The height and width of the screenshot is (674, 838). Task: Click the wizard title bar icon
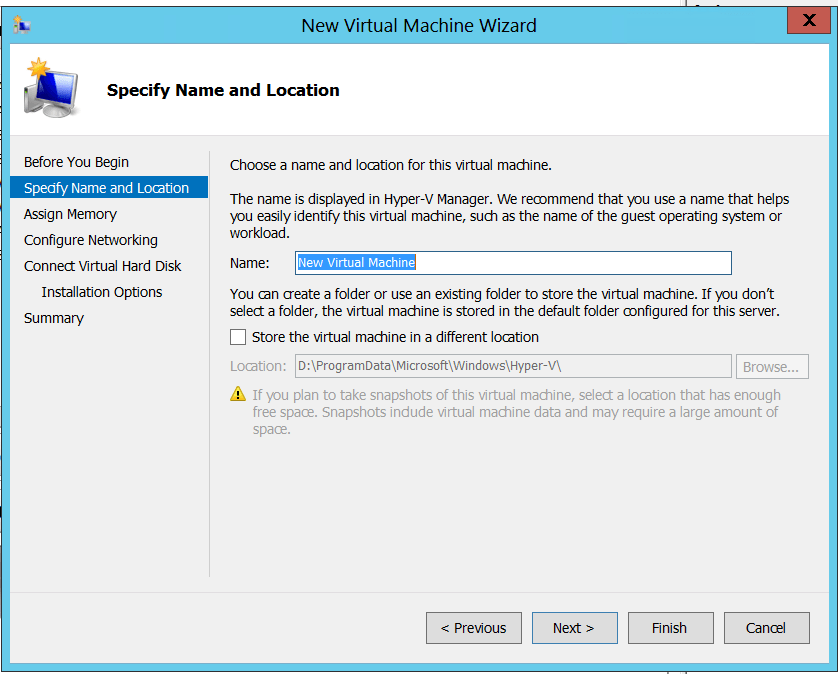click(x=21, y=25)
